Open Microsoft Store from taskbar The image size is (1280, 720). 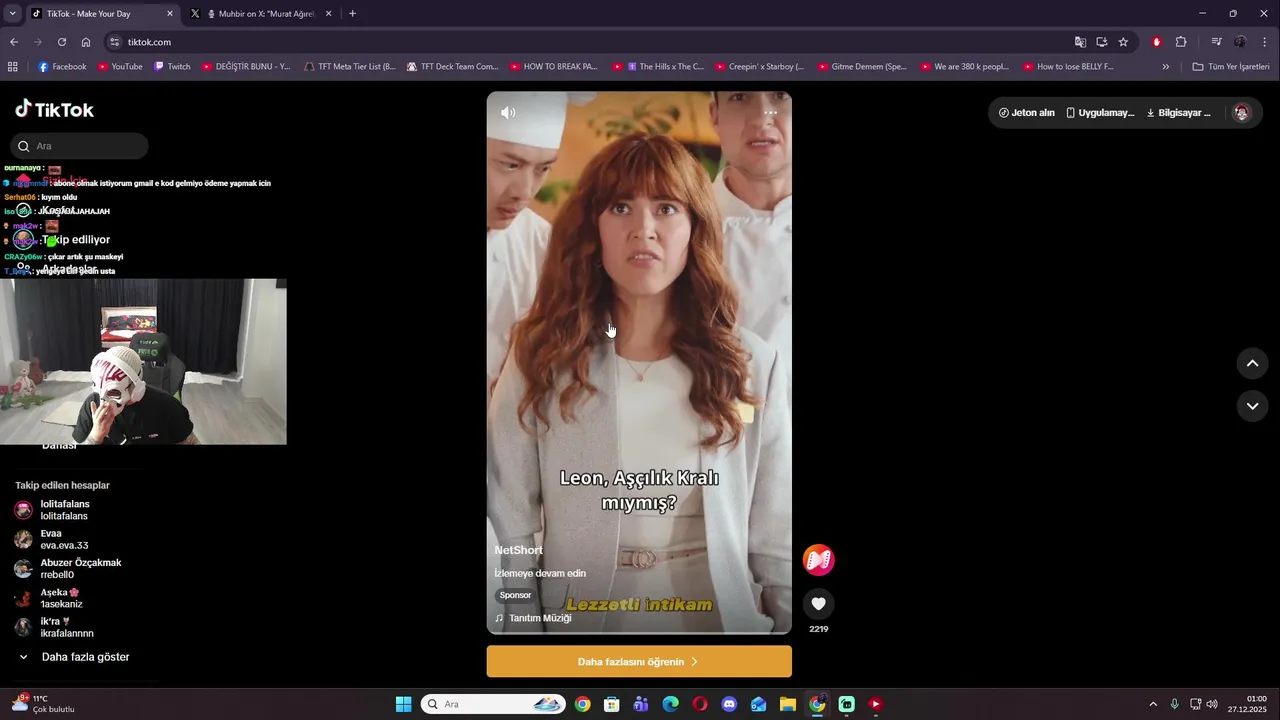click(x=612, y=704)
